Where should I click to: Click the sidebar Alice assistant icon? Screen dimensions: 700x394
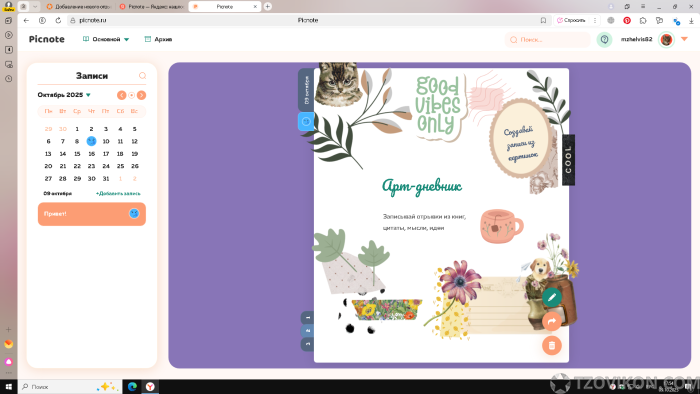[8, 362]
